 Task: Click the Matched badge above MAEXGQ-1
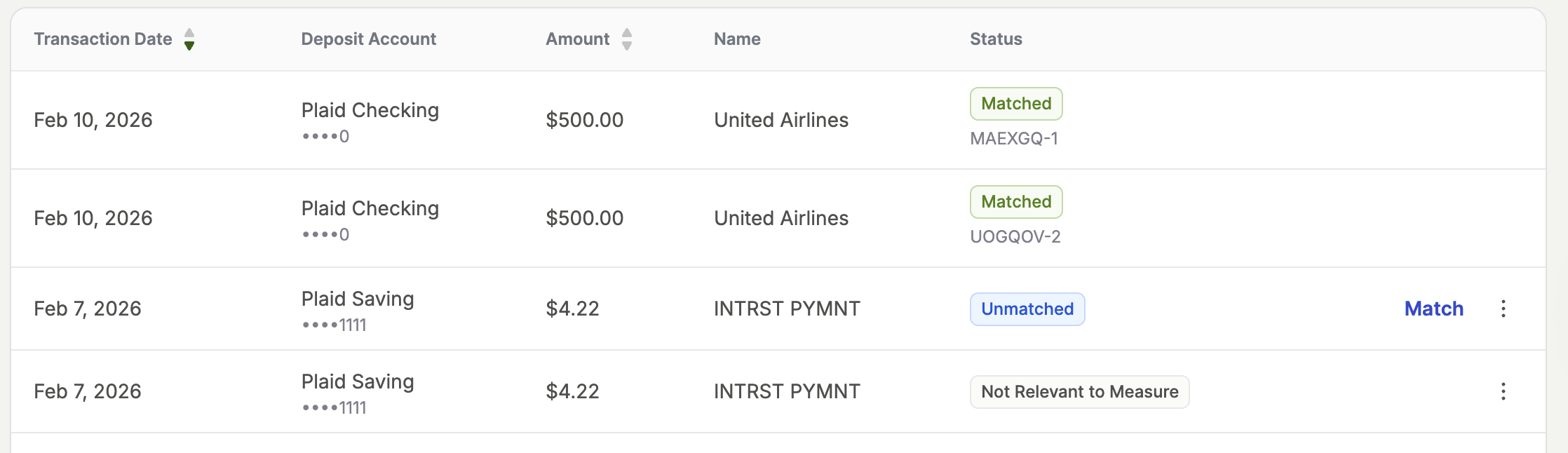click(x=1016, y=104)
